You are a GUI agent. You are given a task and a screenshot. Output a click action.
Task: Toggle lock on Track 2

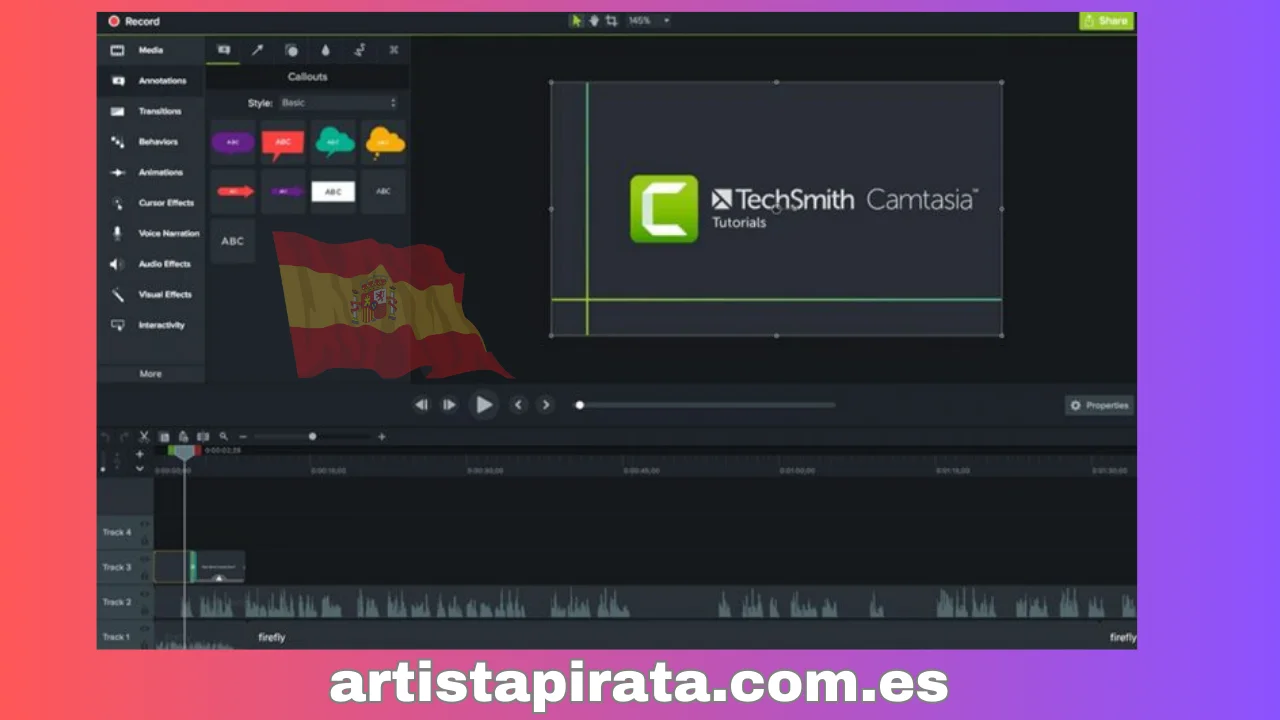point(145,611)
